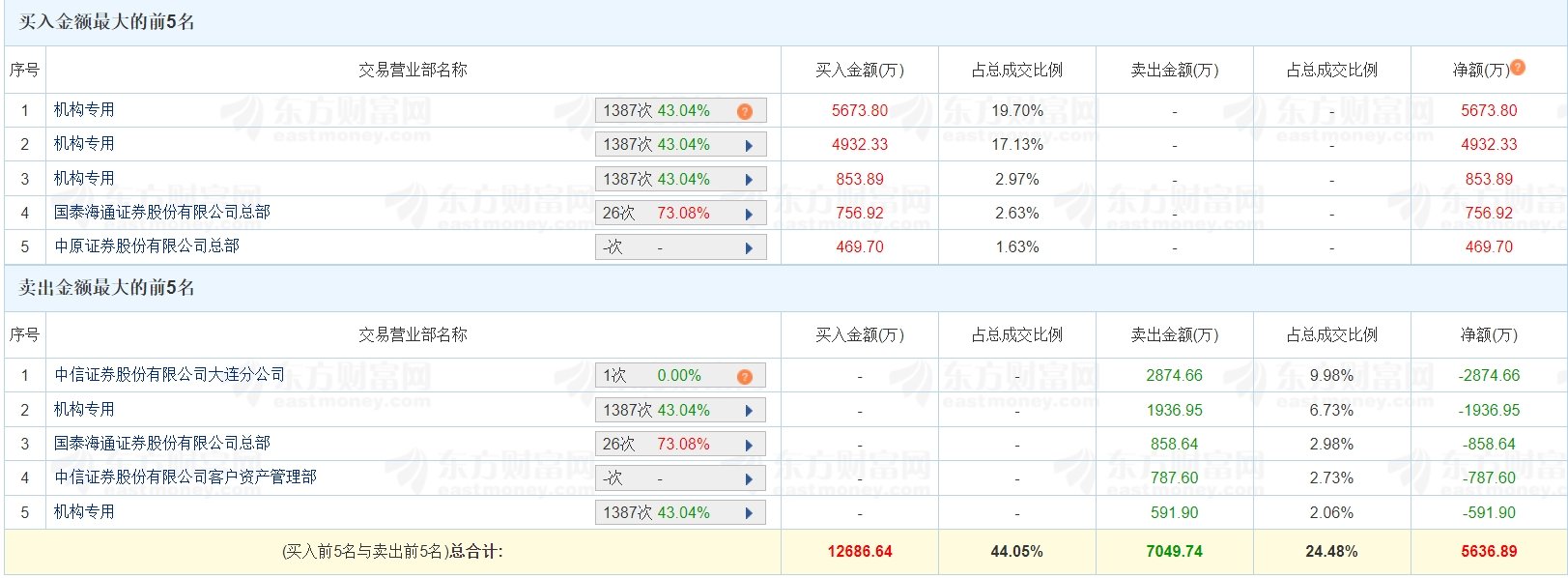
Task: Click the -858.64 net amount cell
Action: click(x=1489, y=444)
